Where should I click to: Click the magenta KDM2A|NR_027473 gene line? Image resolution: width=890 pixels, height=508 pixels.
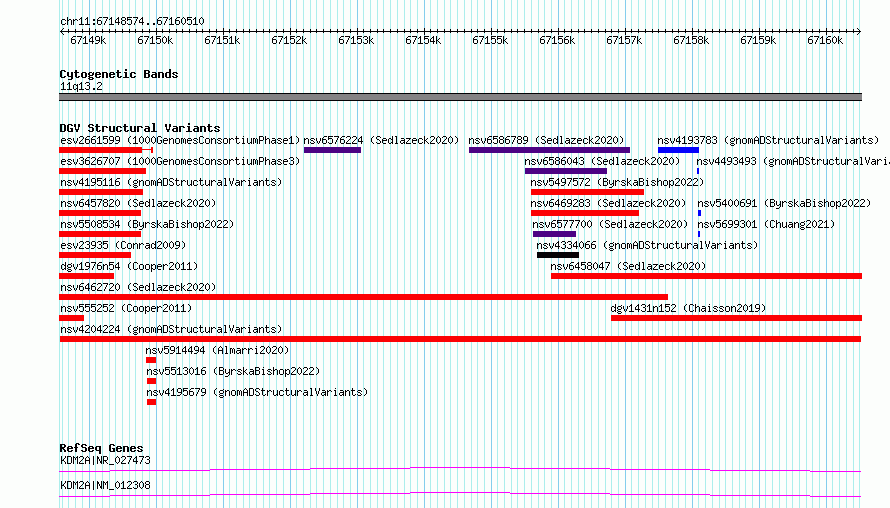[460, 469]
